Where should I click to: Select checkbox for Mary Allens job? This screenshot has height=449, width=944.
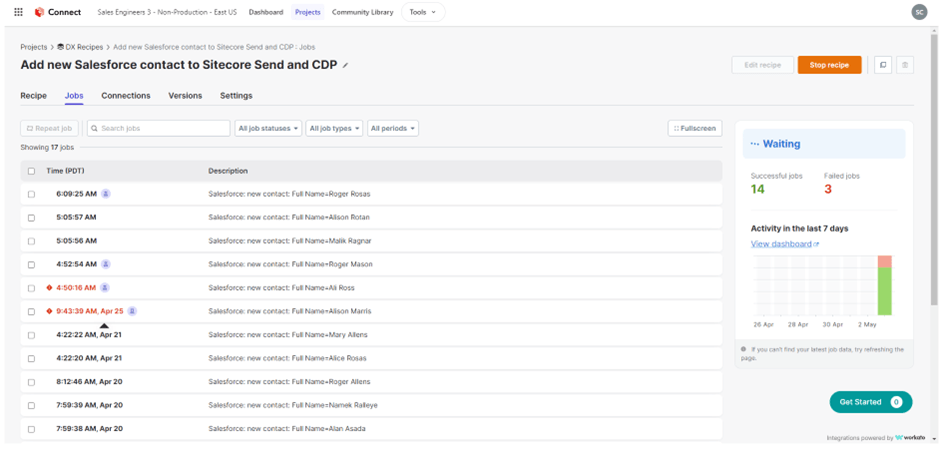(31, 335)
